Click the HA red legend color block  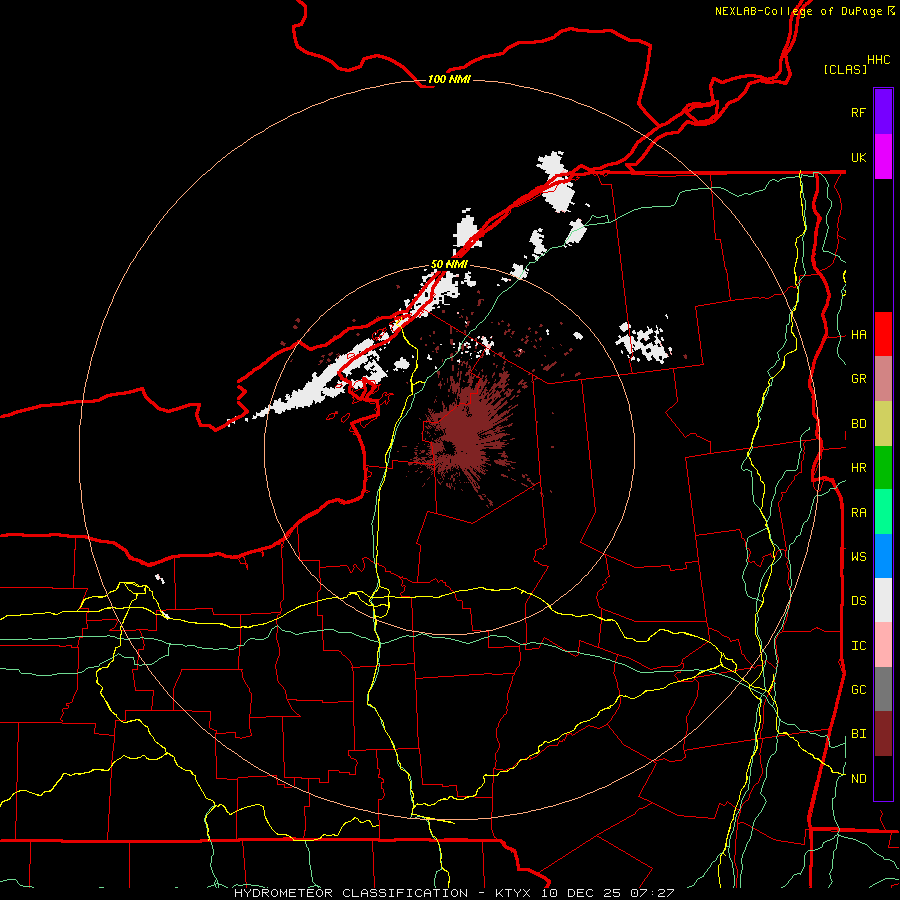tap(883, 334)
